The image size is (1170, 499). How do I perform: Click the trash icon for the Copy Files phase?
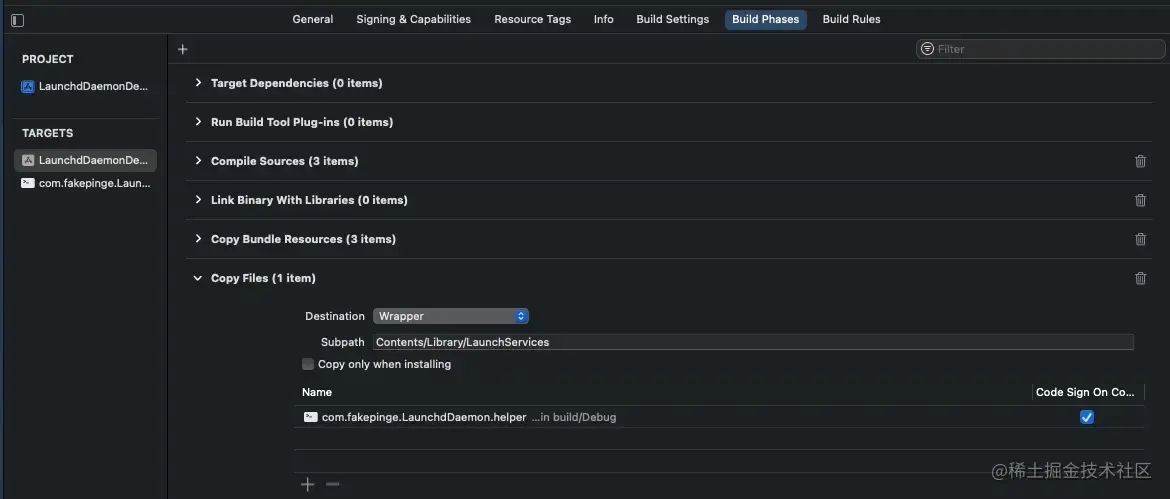[1140, 278]
